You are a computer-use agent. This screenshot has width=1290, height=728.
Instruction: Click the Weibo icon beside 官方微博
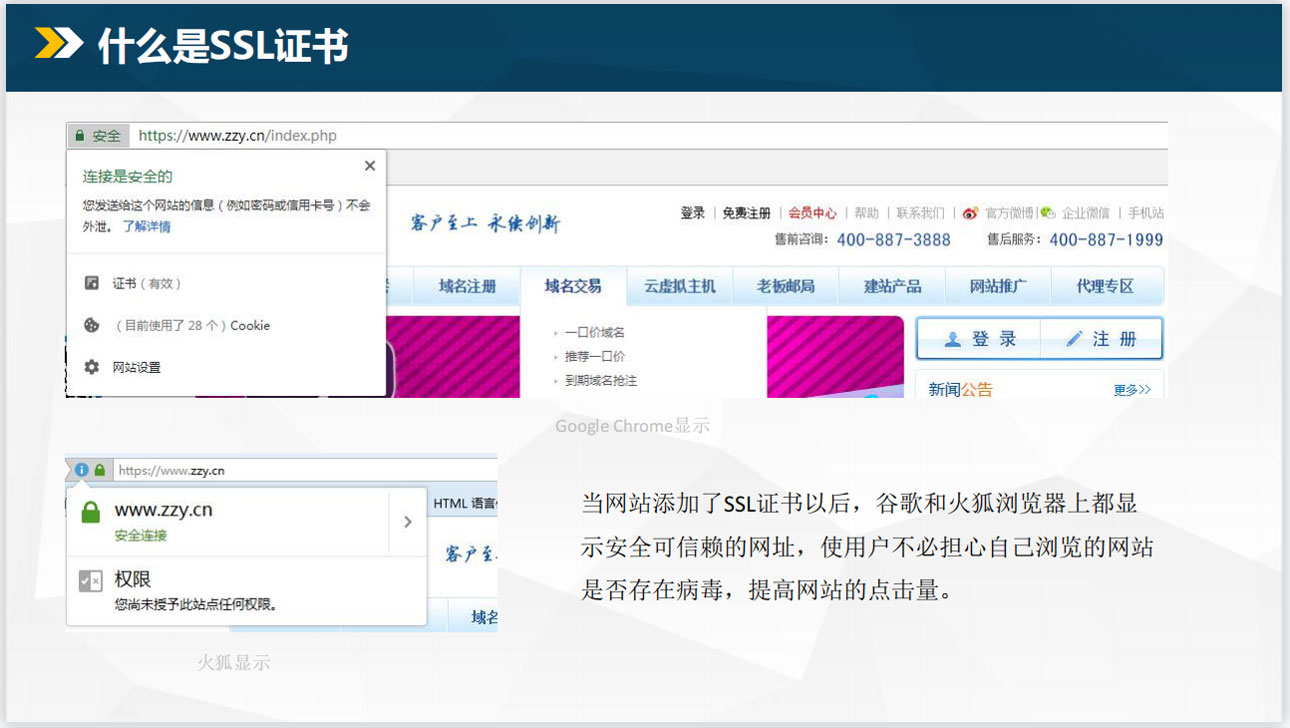[x=969, y=213]
